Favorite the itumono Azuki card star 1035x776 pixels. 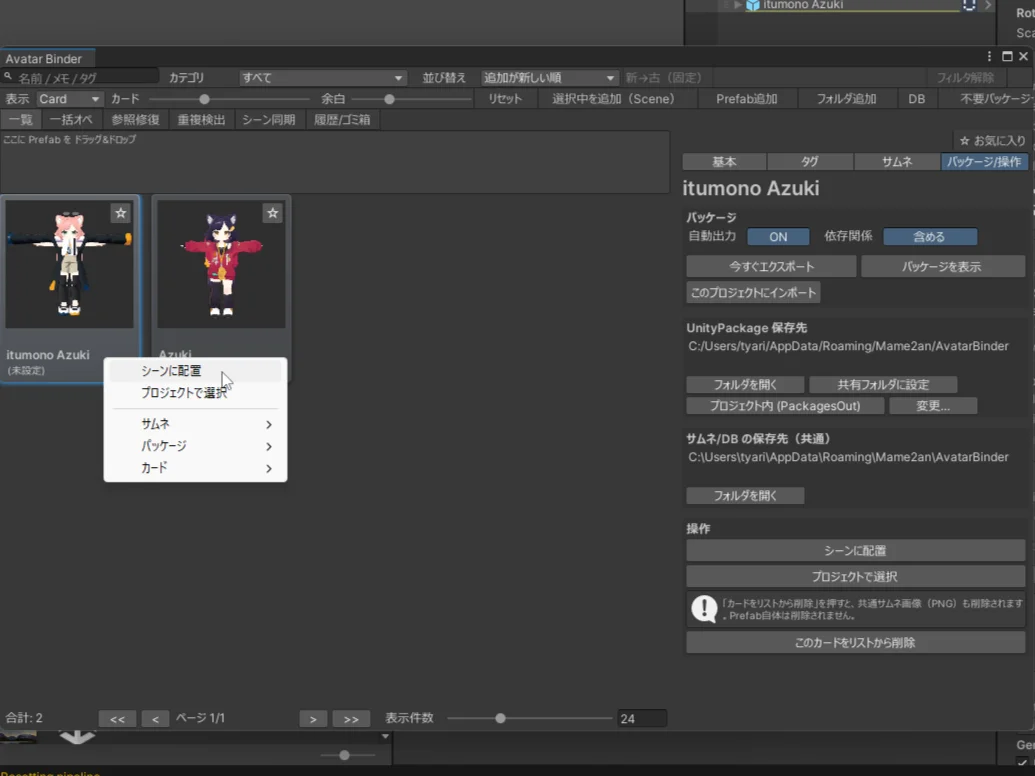120,213
